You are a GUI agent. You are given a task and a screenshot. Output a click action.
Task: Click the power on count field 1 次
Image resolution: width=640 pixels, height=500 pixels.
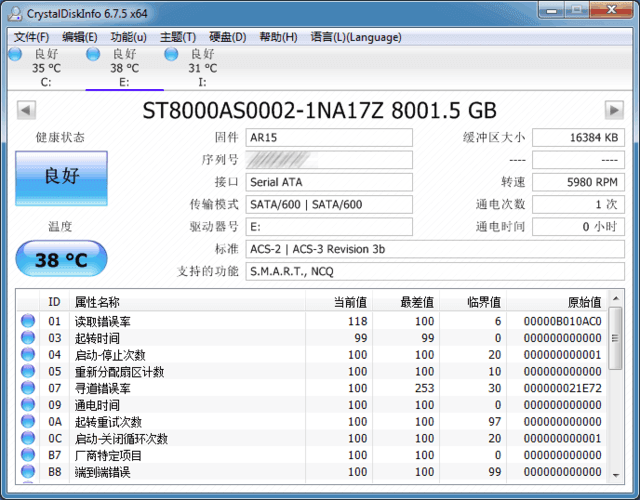pyautogui.click(x=578, y=204)
